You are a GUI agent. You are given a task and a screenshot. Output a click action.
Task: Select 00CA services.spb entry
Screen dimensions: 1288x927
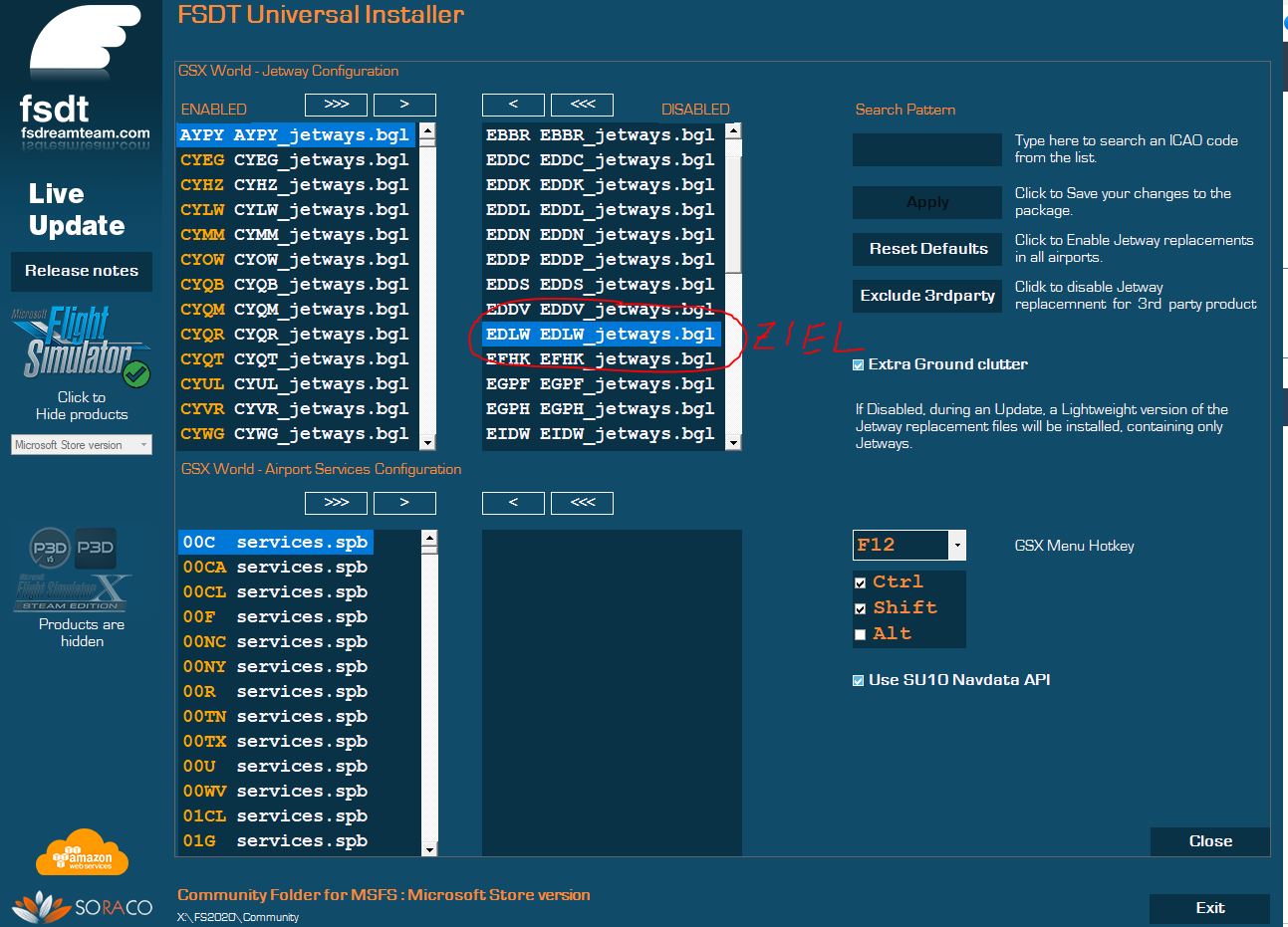point(276,567)
